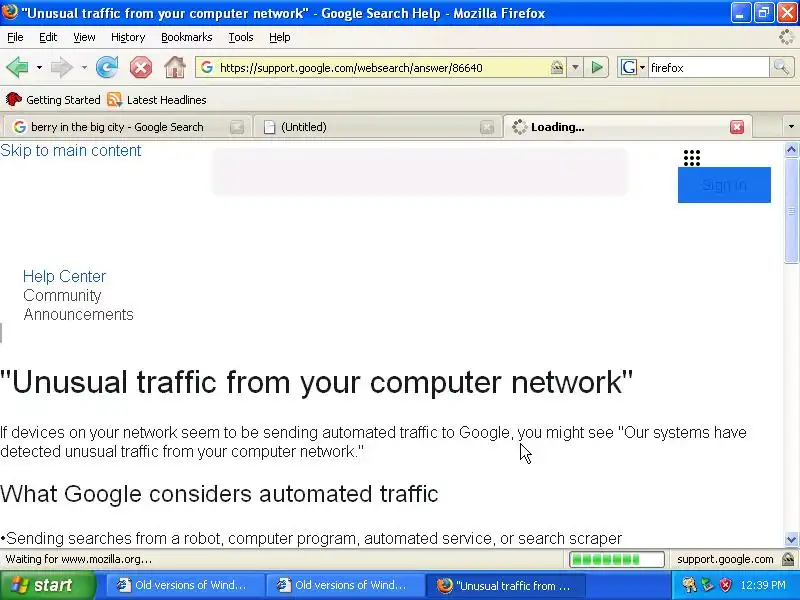Open the Bookmarks menu
Image resolution: width=800 pixels, height=600 pixels.
(x=187, y=37)
